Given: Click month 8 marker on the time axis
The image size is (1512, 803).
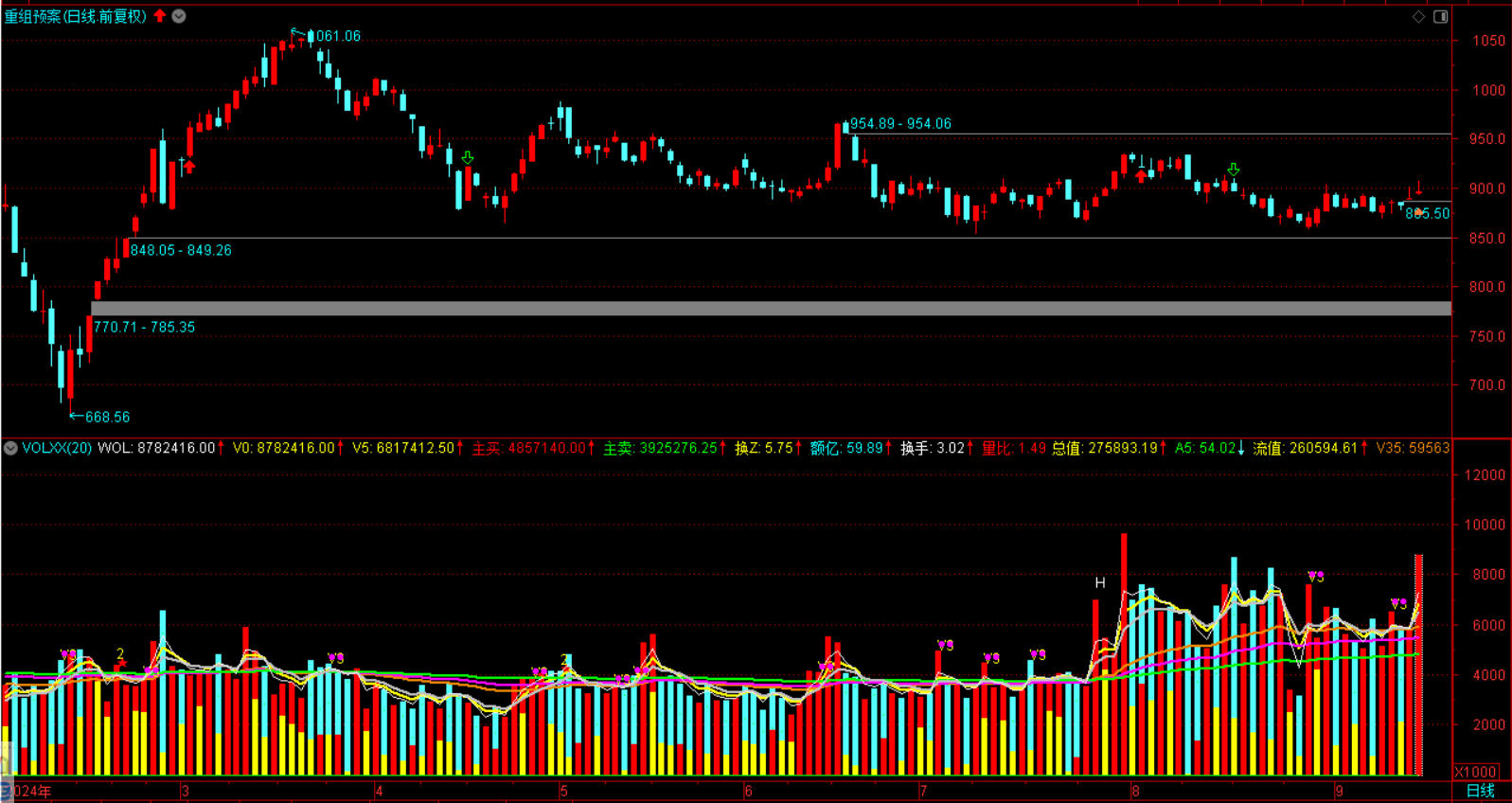Looking at the screenshot, I should (1135, 791).
